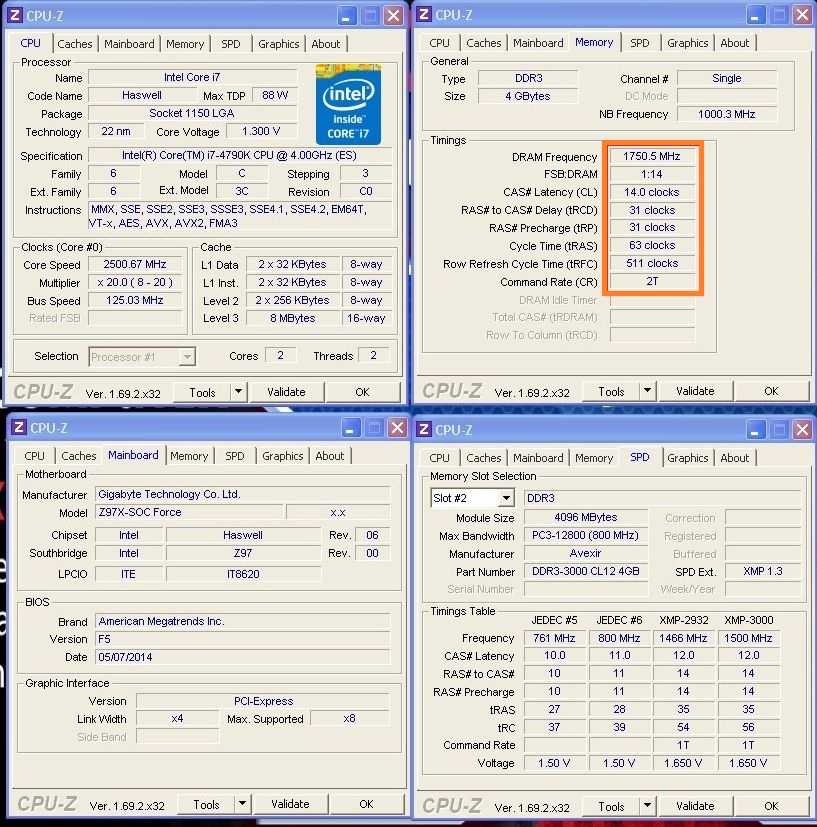The height and width of the screenshot is (827, 817).
Task: Switch to the Caches tab in the CPU window
Action: pos(75,44)
